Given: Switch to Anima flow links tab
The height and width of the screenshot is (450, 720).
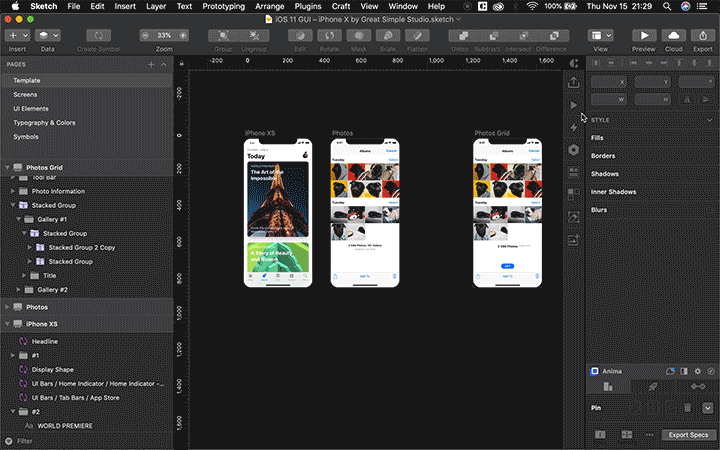Looking at the screenshot, I should click(698, 387).
